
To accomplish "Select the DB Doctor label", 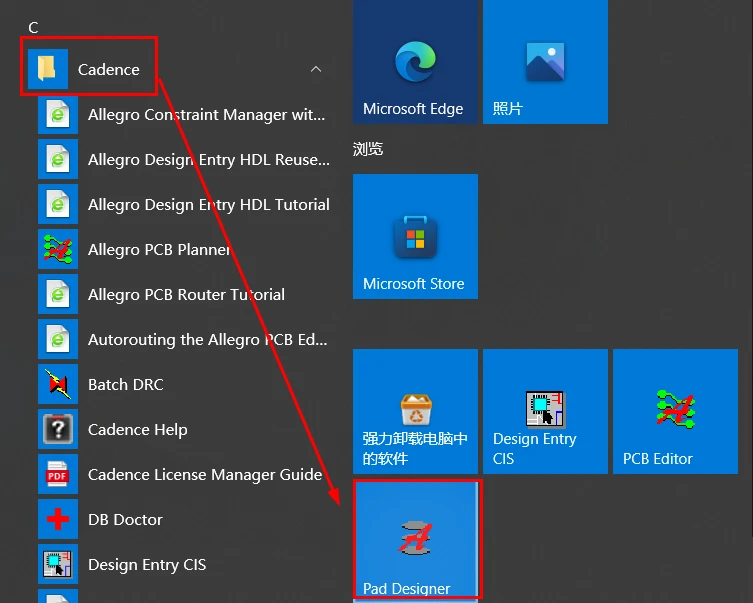I will (x=125, y=519).
